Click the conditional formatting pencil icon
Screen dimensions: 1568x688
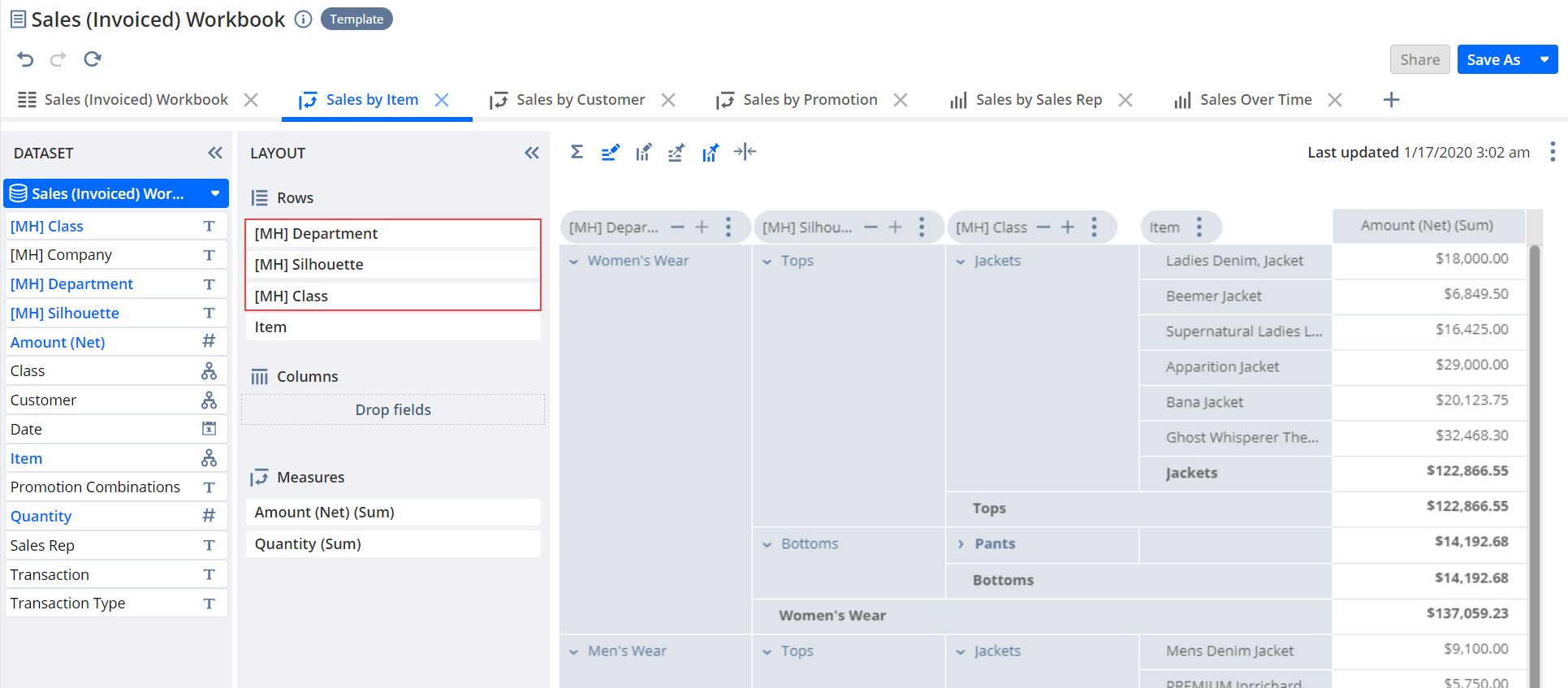coord(610,152)
